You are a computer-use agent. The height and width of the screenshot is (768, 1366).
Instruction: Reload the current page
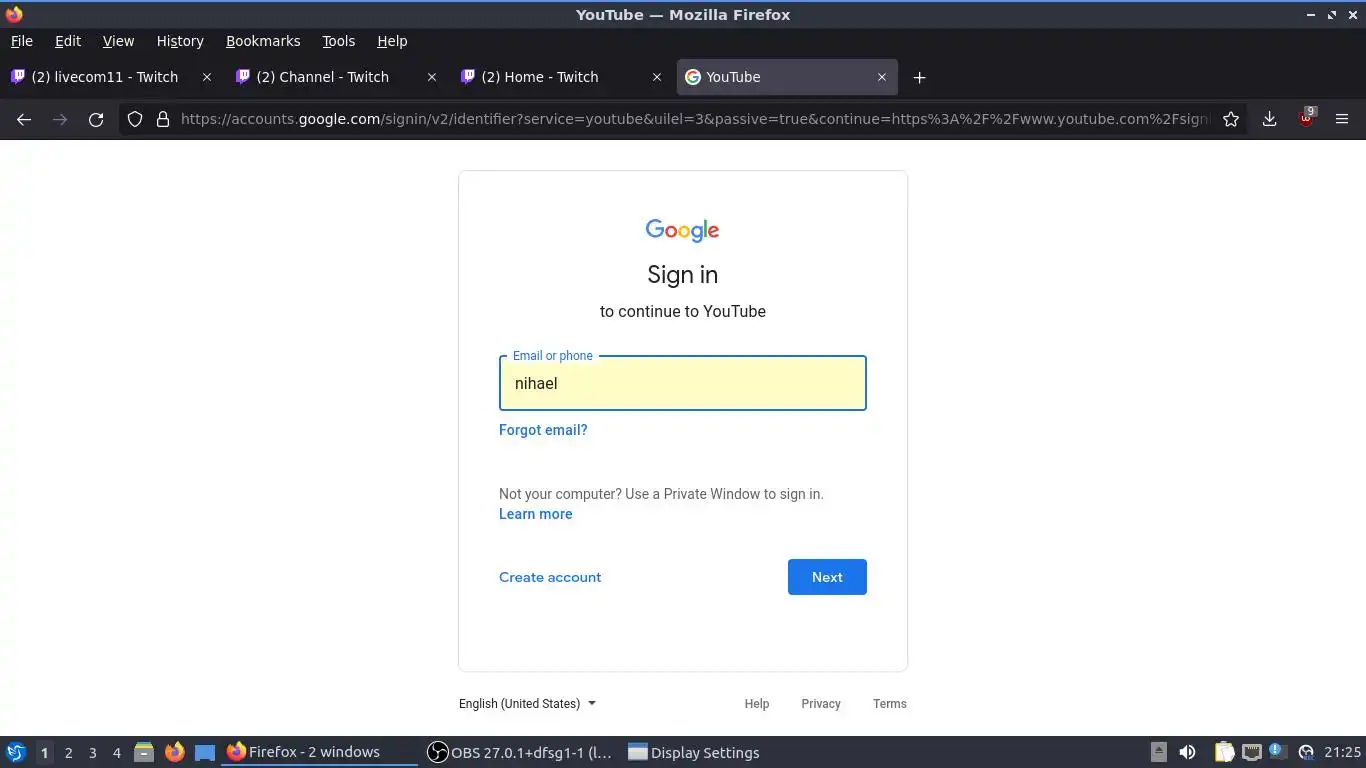(x=96, y=119)
